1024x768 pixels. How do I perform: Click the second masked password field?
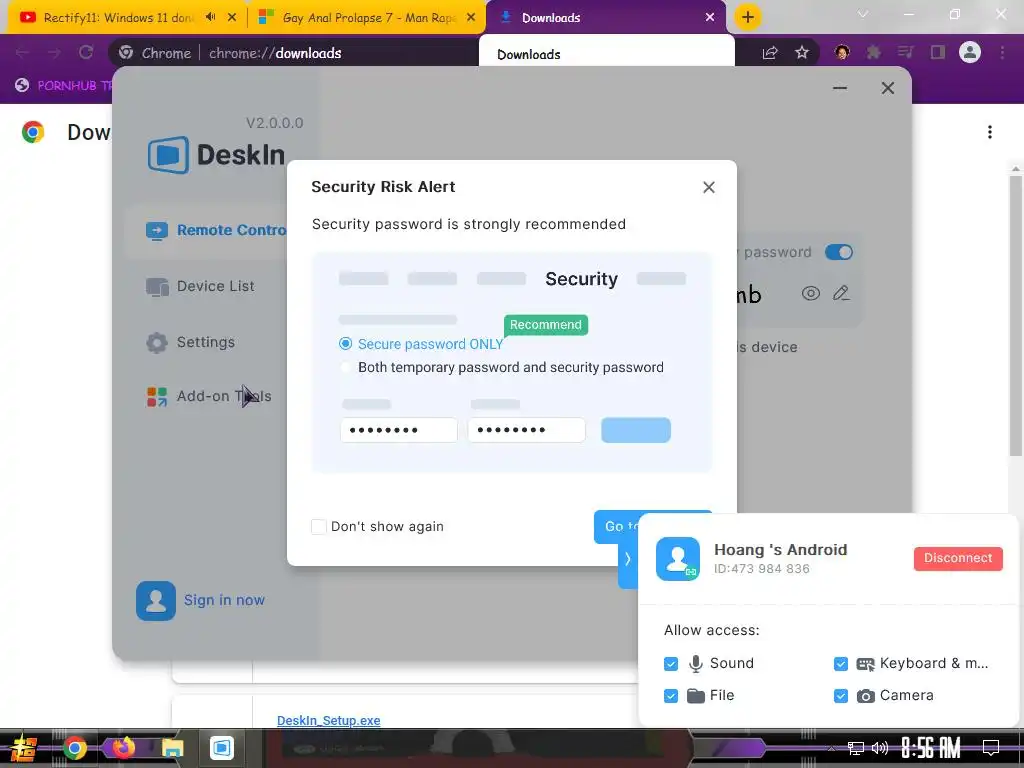(526, 430)
